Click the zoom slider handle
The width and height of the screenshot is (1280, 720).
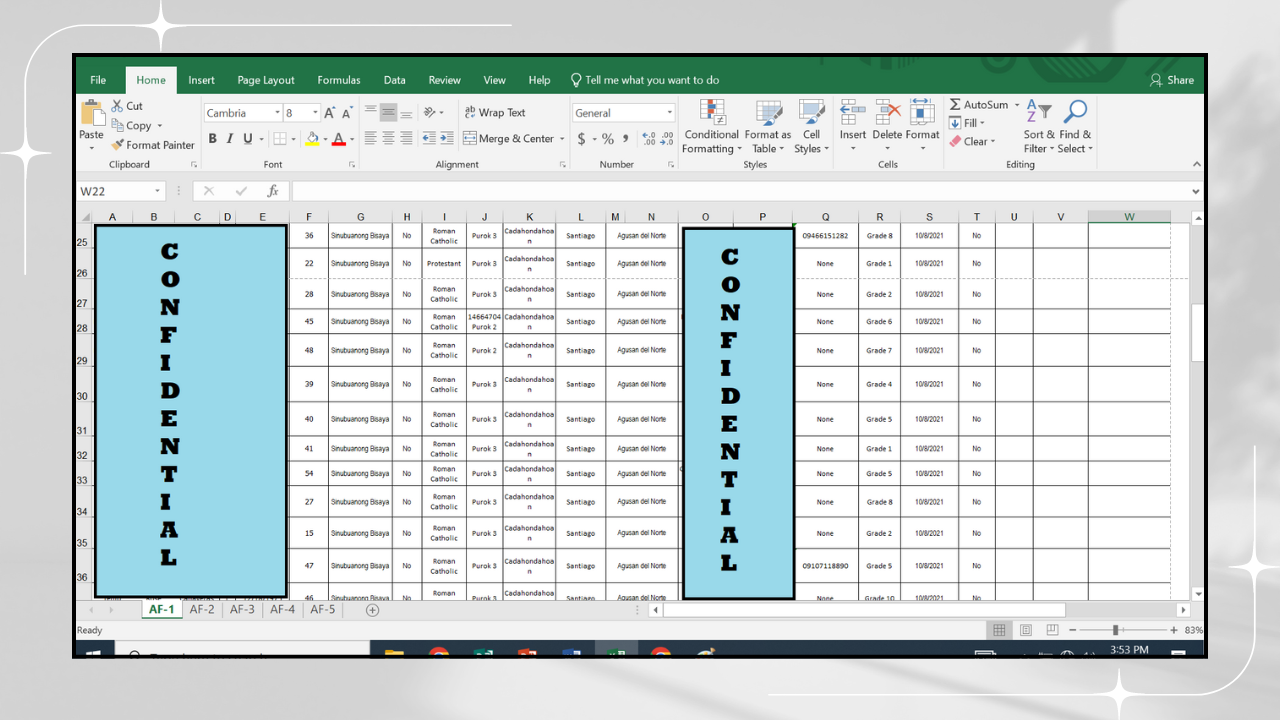(x=1115, y=630)
